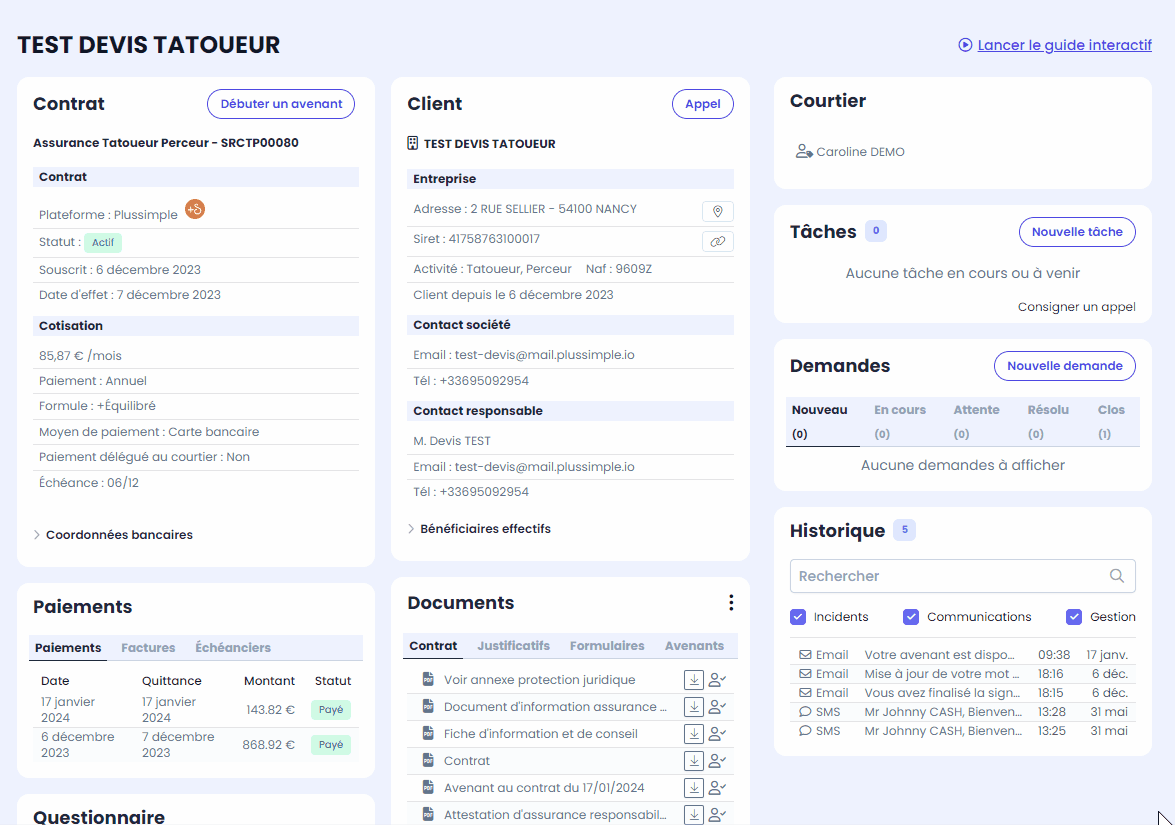This screenshot has width=1175, height=825.
Task: Uncheck the Incidents filter checkbox
Action: tap(797, 617)
